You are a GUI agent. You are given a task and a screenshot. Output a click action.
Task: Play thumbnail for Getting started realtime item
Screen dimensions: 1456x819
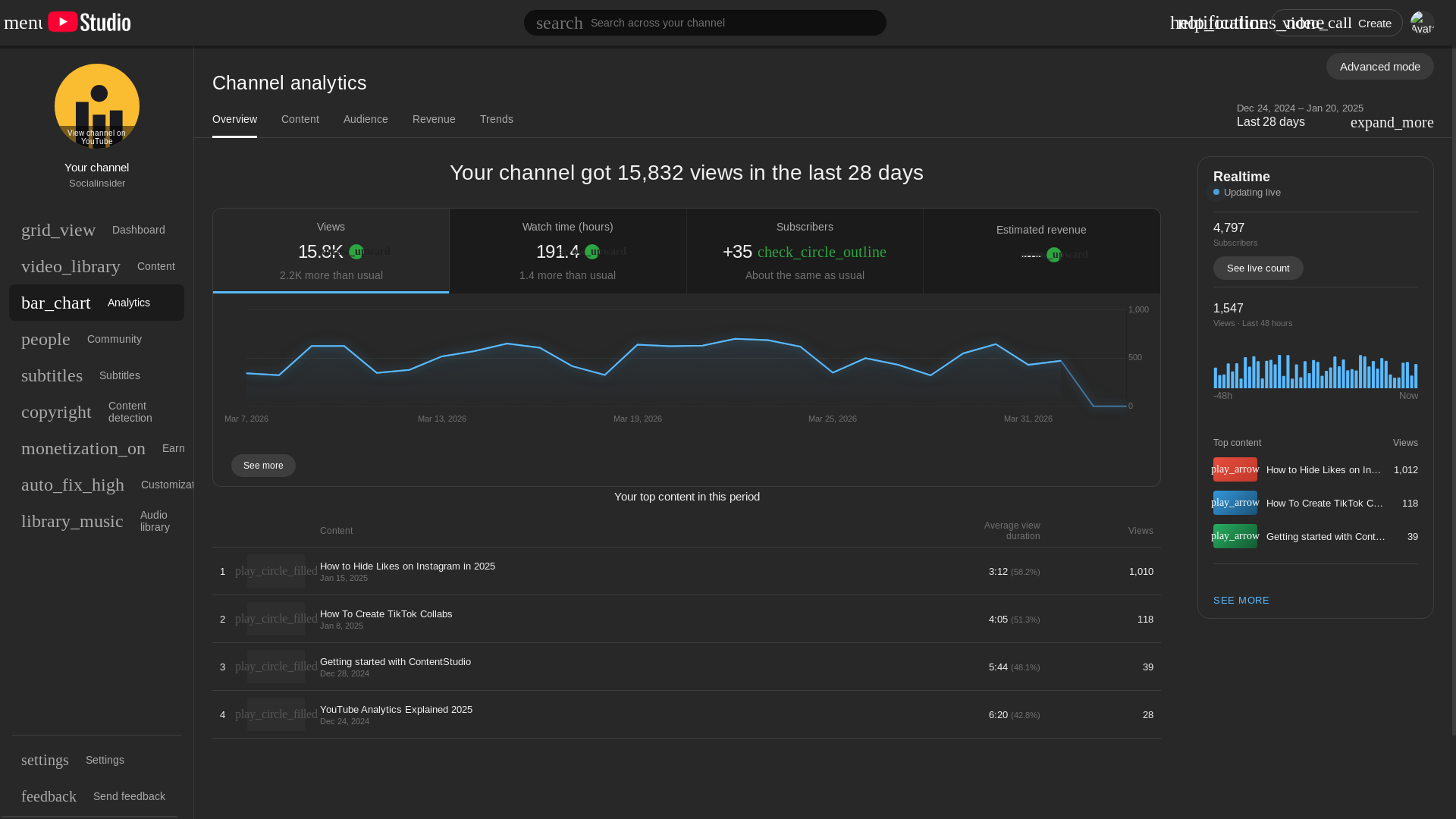tap(1235, 536)
